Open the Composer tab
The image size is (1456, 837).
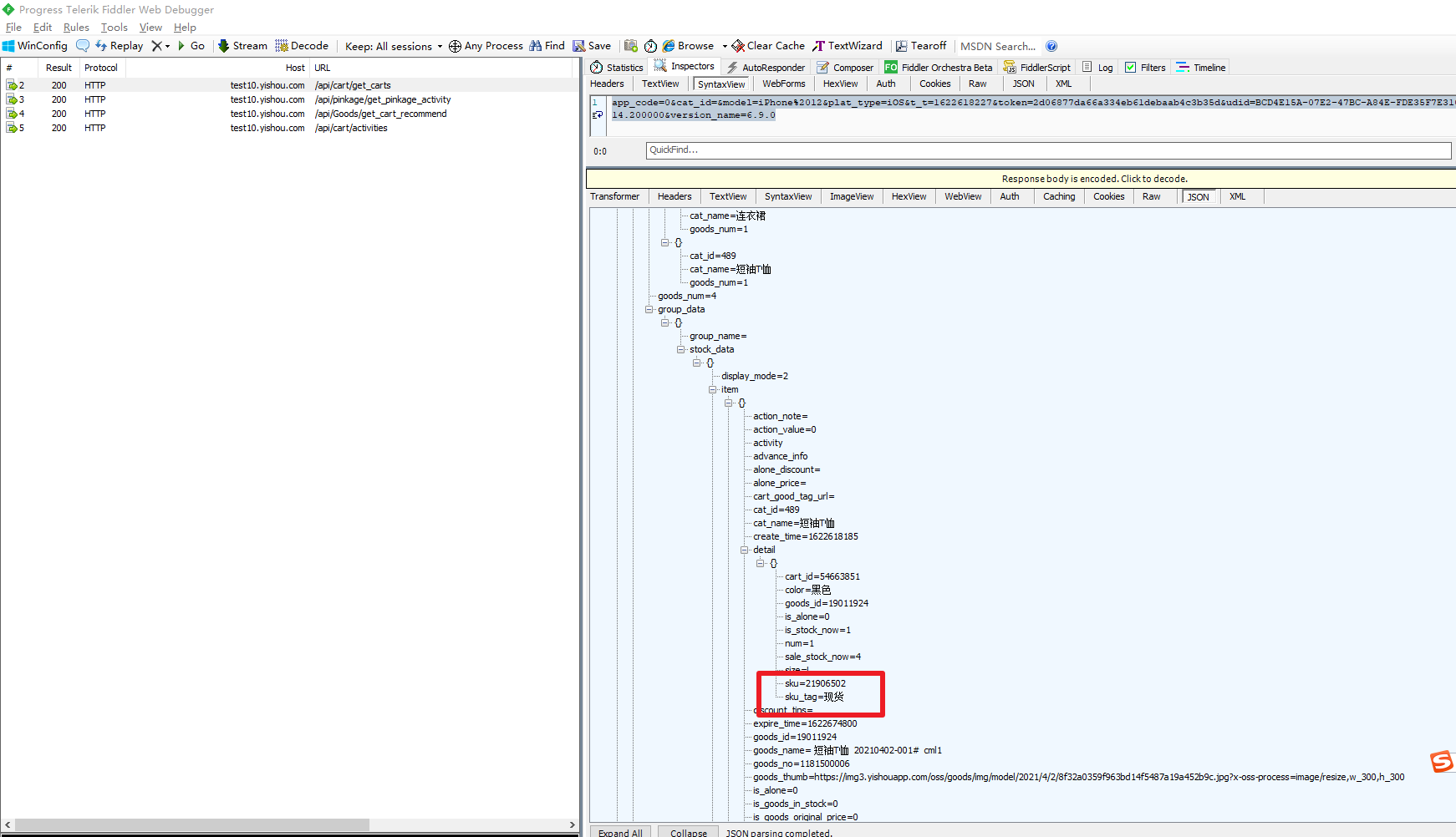[845, 68]
